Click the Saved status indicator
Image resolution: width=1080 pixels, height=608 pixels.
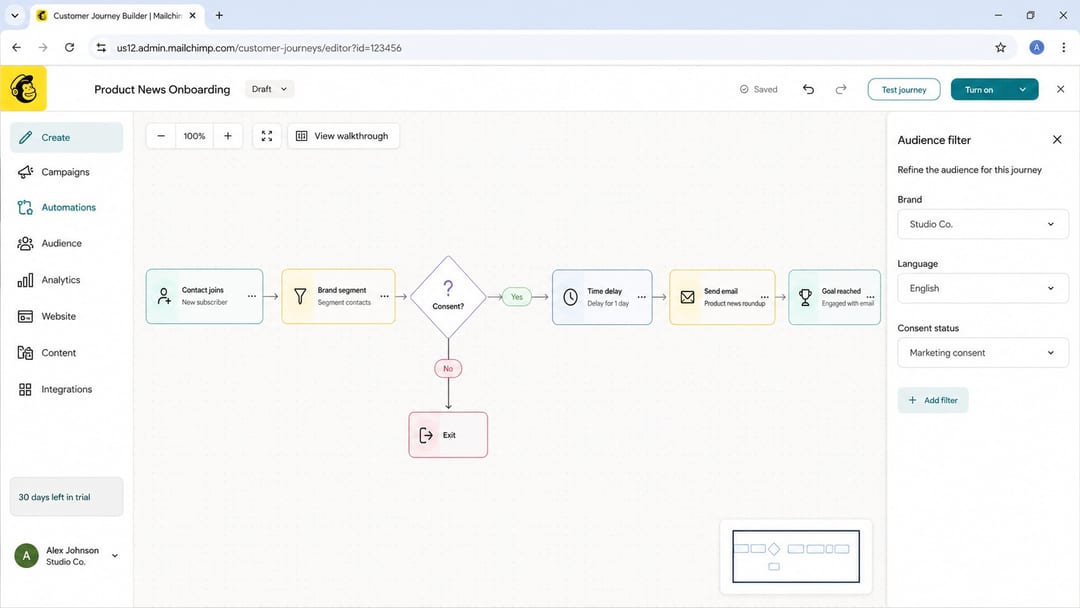(x=758, y=90)
